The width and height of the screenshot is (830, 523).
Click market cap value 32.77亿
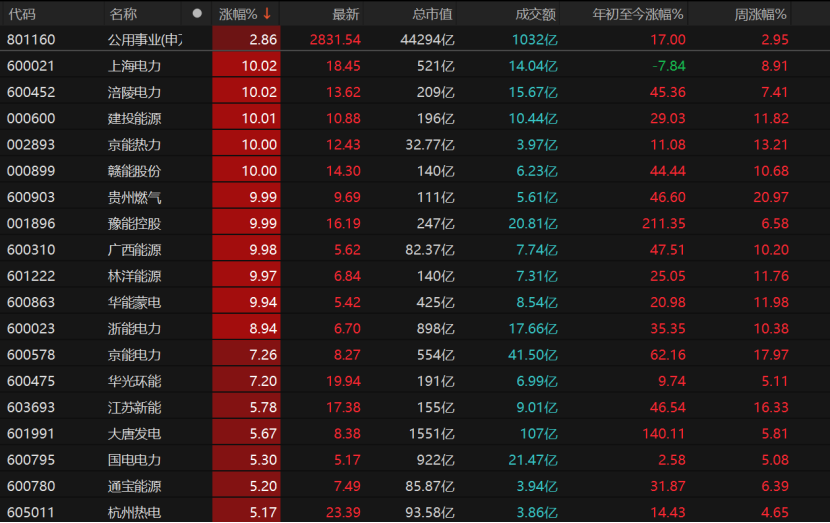[430, 145]
